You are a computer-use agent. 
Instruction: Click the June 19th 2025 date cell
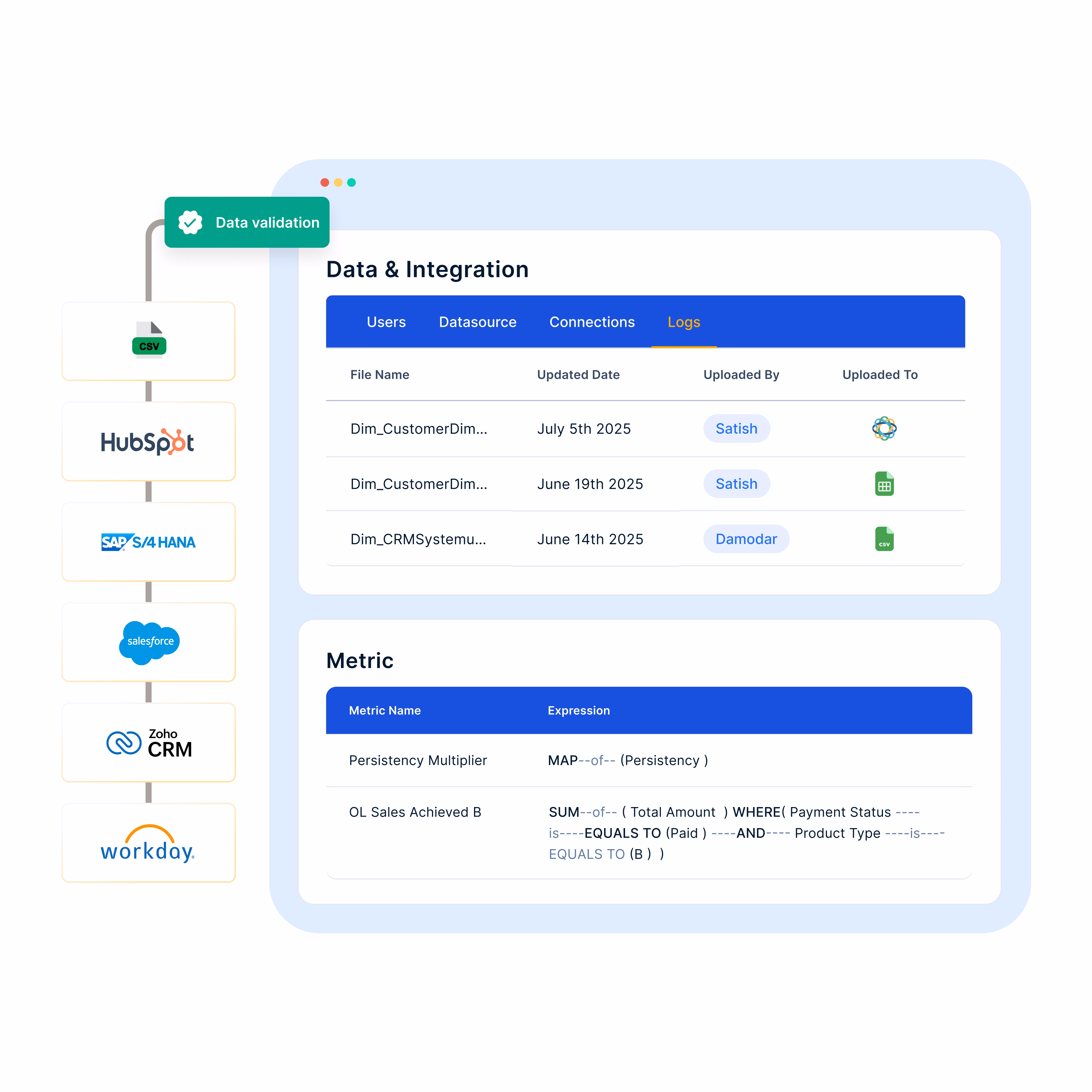point(590,484)
